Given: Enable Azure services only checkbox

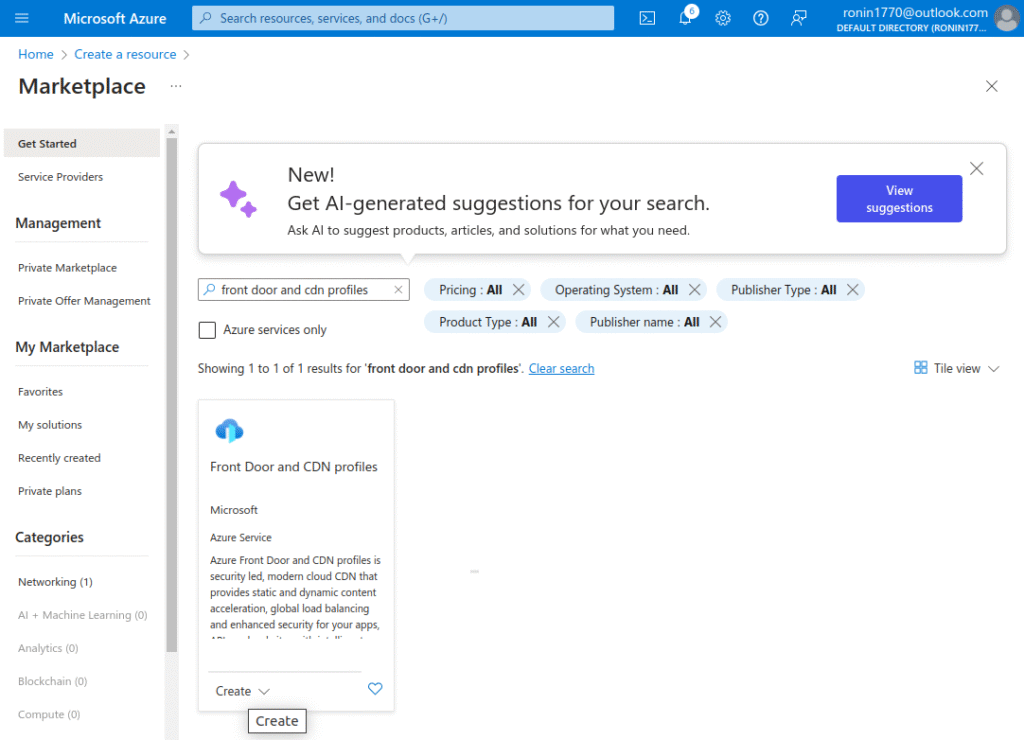Looking at the screenshot, I should pyautogui.click(x=207, y=330).
